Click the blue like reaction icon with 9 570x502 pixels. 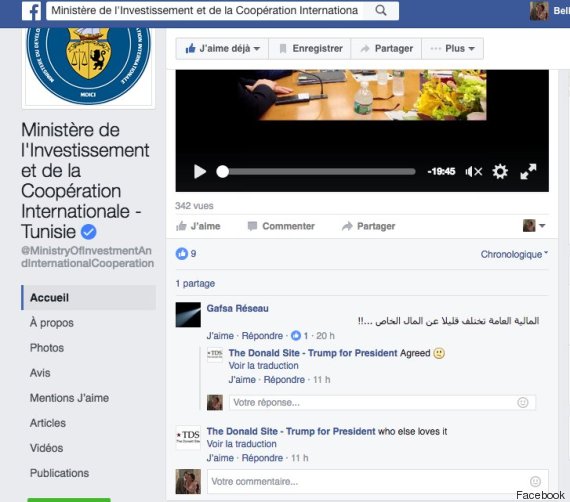(x=182, y=253)
